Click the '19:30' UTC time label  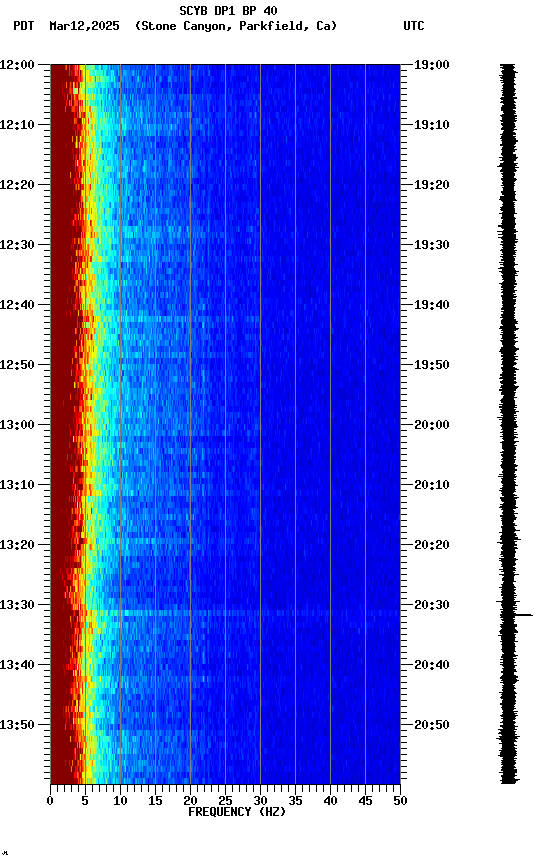coord(432,245)
